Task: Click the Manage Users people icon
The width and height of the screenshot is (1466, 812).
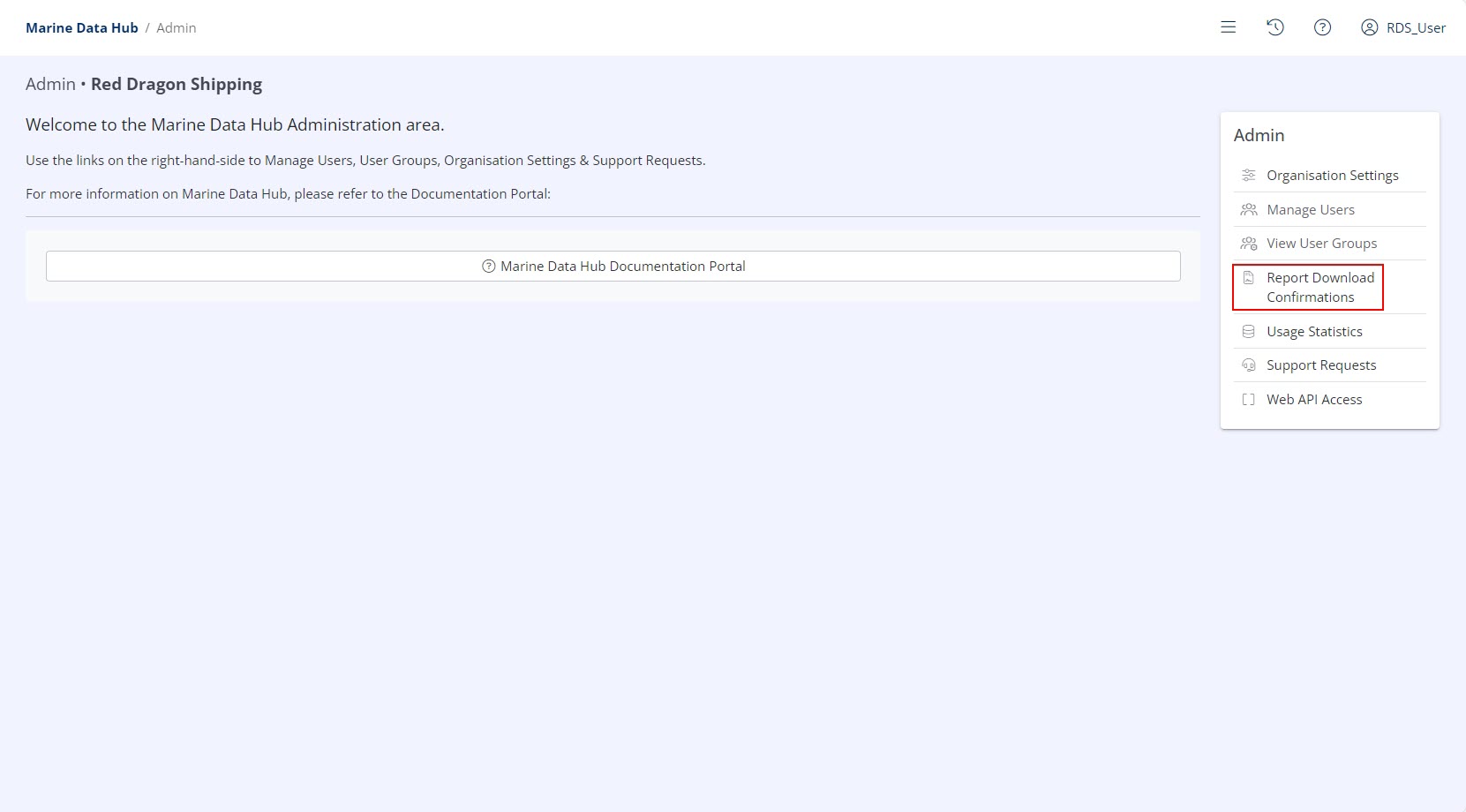Action: pos(1248,210)
